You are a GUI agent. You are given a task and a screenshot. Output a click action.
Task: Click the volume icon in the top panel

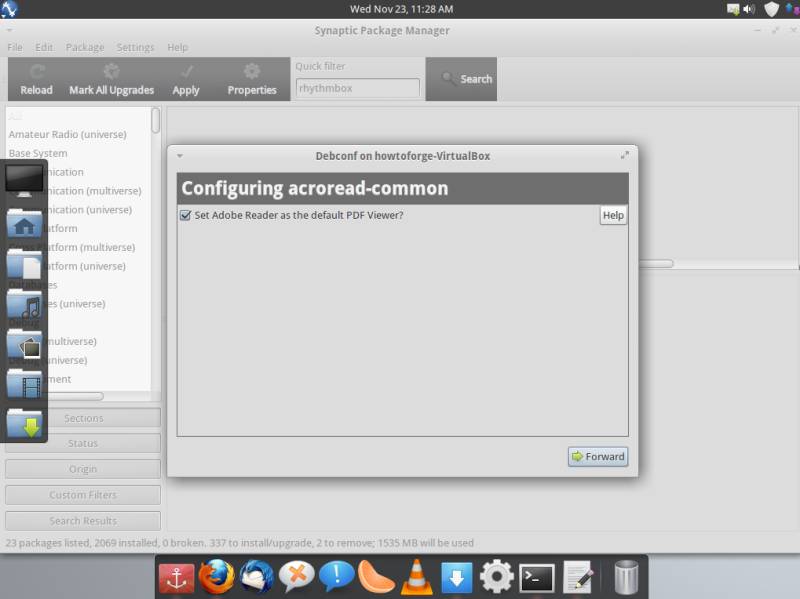749,9
